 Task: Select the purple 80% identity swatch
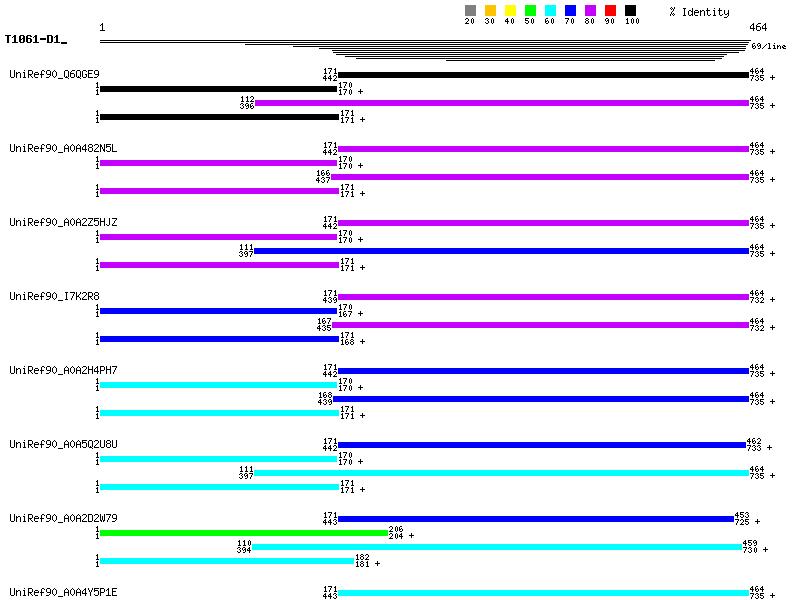point(590,11)
